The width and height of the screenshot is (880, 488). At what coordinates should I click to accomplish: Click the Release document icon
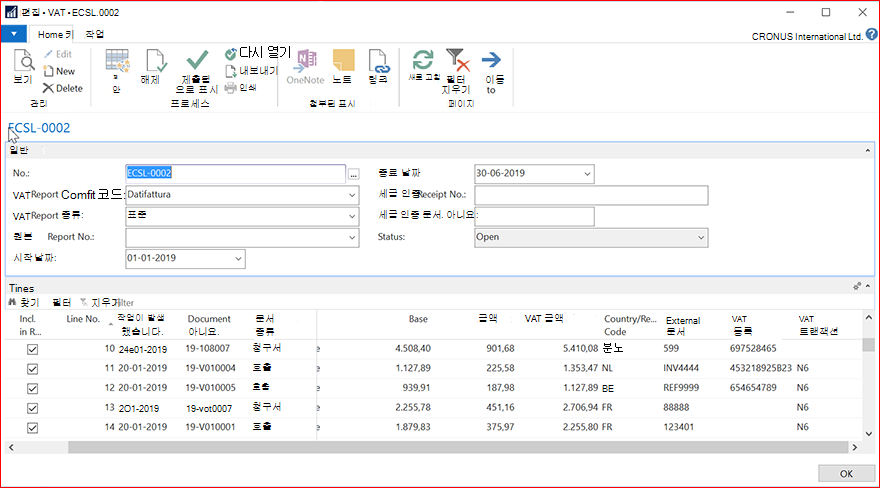coord(155,61)
